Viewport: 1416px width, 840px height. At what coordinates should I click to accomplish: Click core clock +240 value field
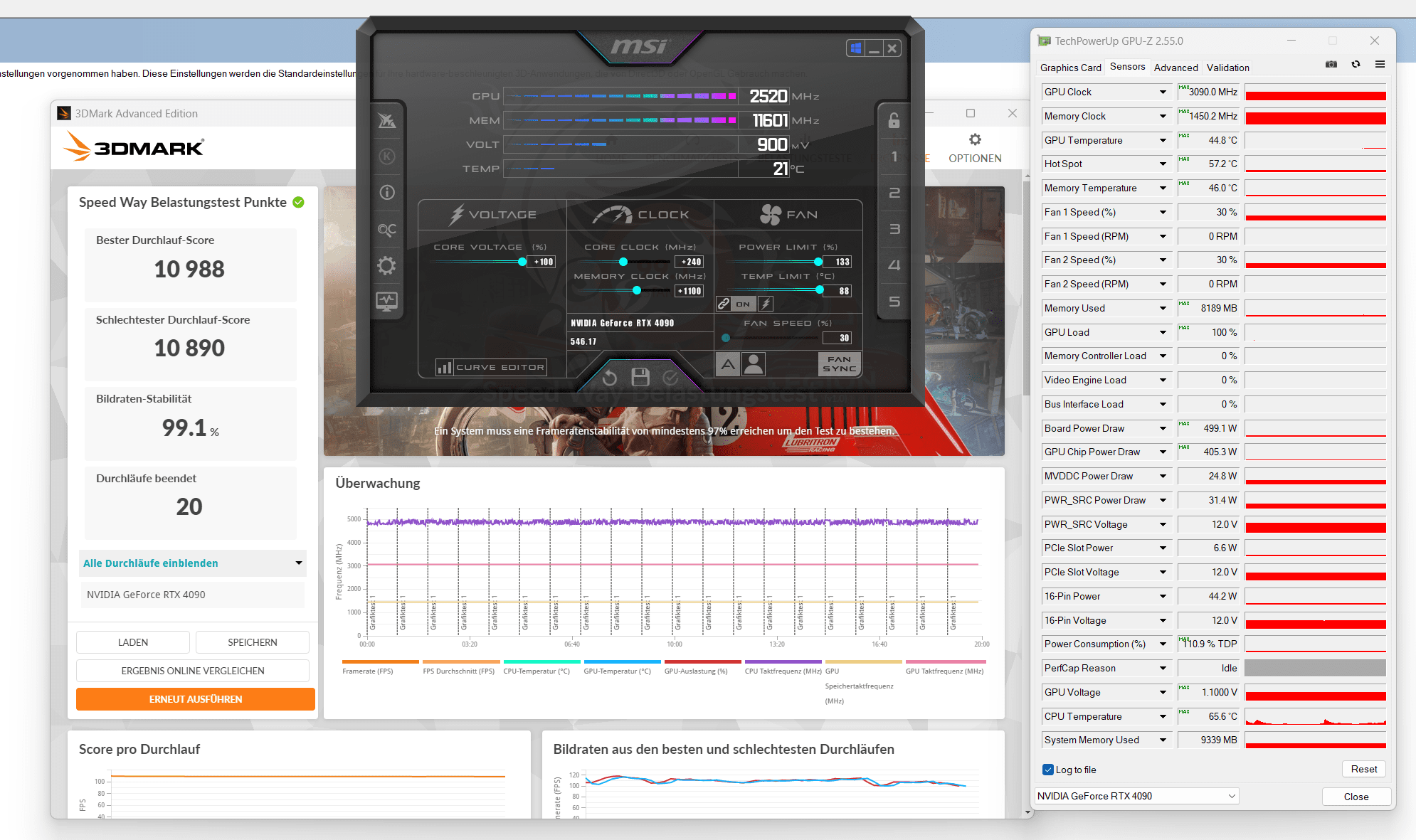[x=690, y=262]
